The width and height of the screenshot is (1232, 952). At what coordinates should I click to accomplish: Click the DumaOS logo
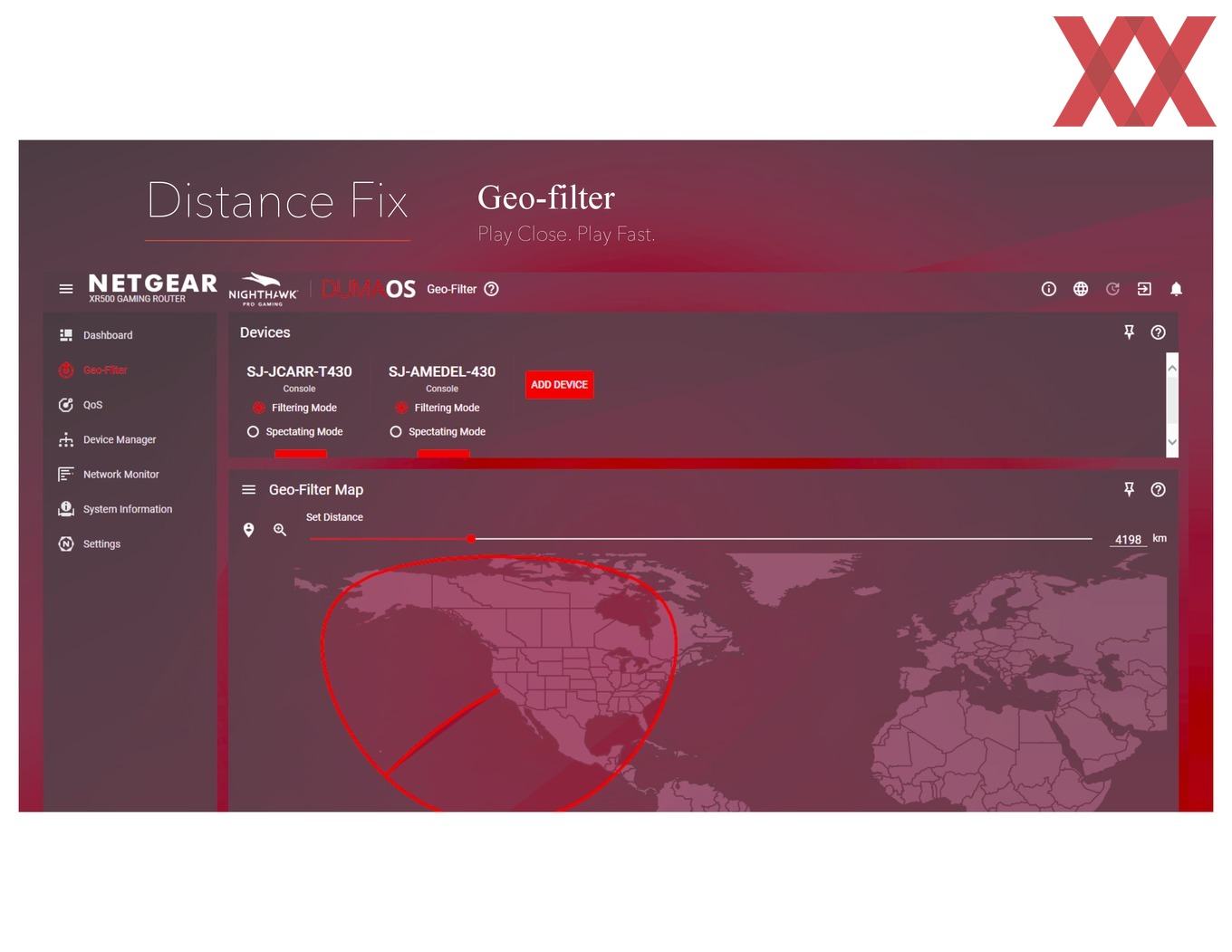pyautogui.click(x=369, y=289)
